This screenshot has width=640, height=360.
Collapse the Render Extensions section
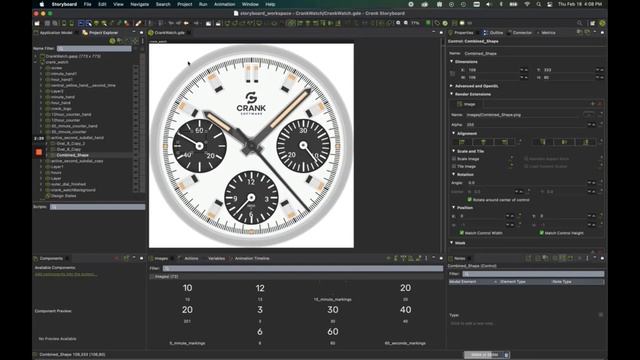coord(451,94)
